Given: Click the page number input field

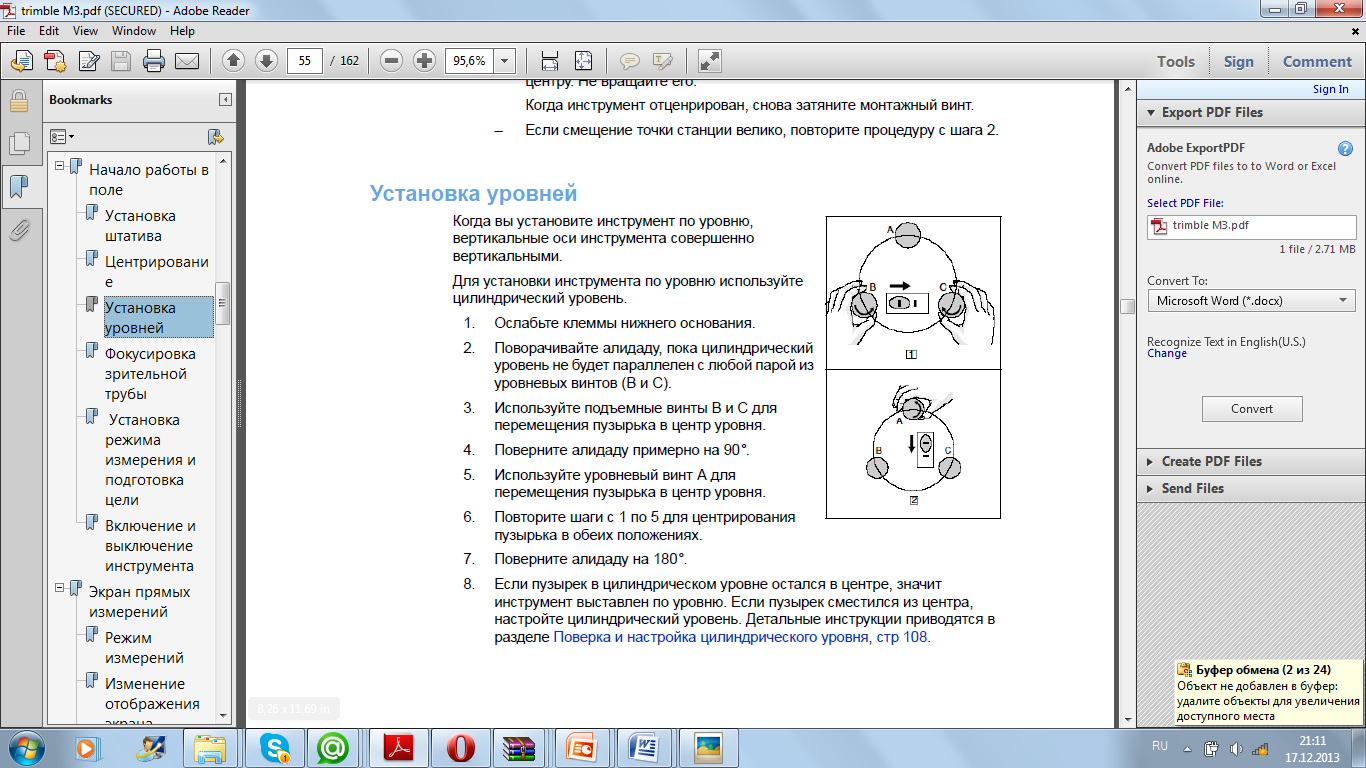Looking at the screenshot, I should coord(304,61).
